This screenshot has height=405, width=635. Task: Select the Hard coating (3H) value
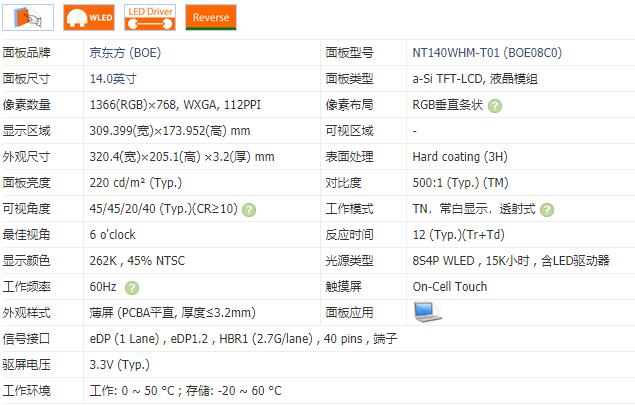coord(460,157)
